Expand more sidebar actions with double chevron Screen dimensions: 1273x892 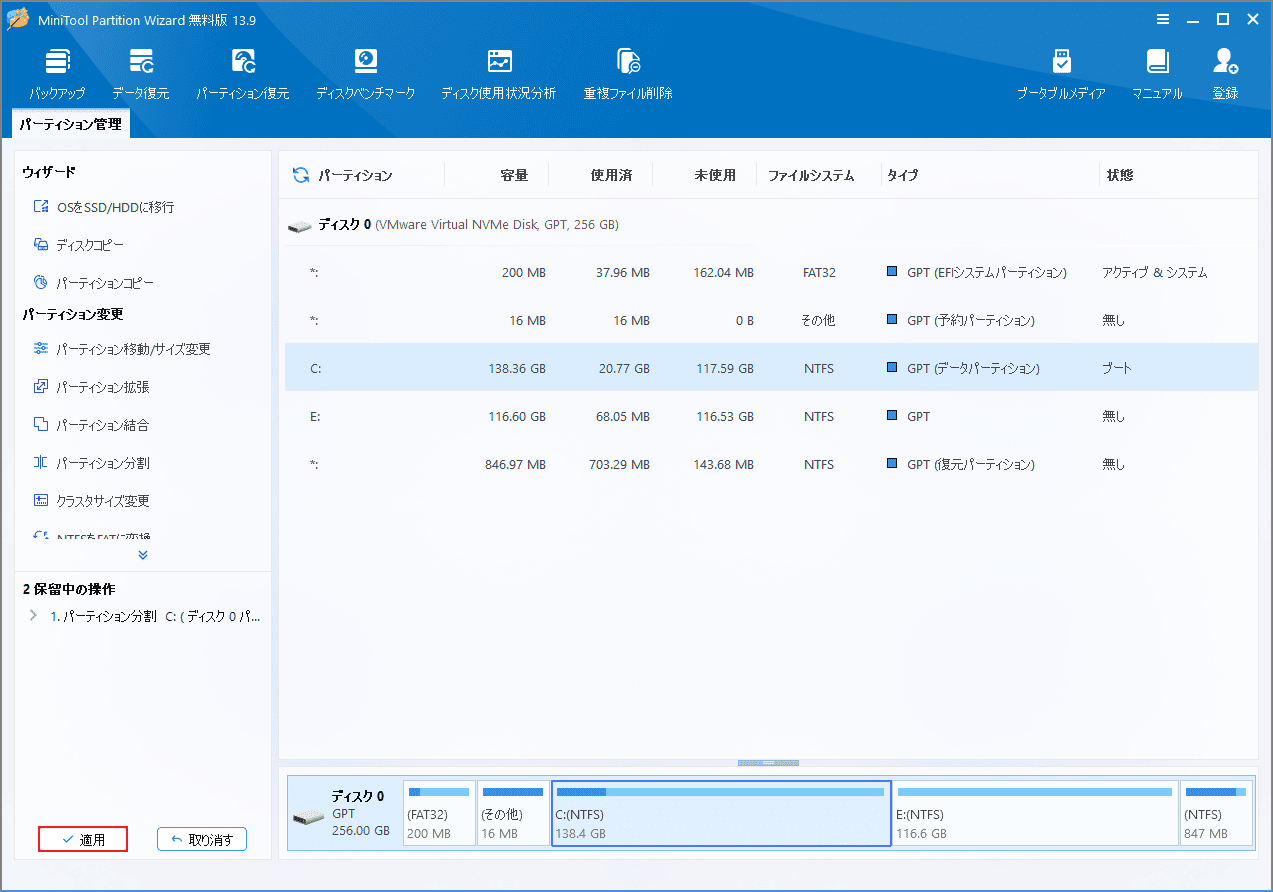click(x=143, y=555)
